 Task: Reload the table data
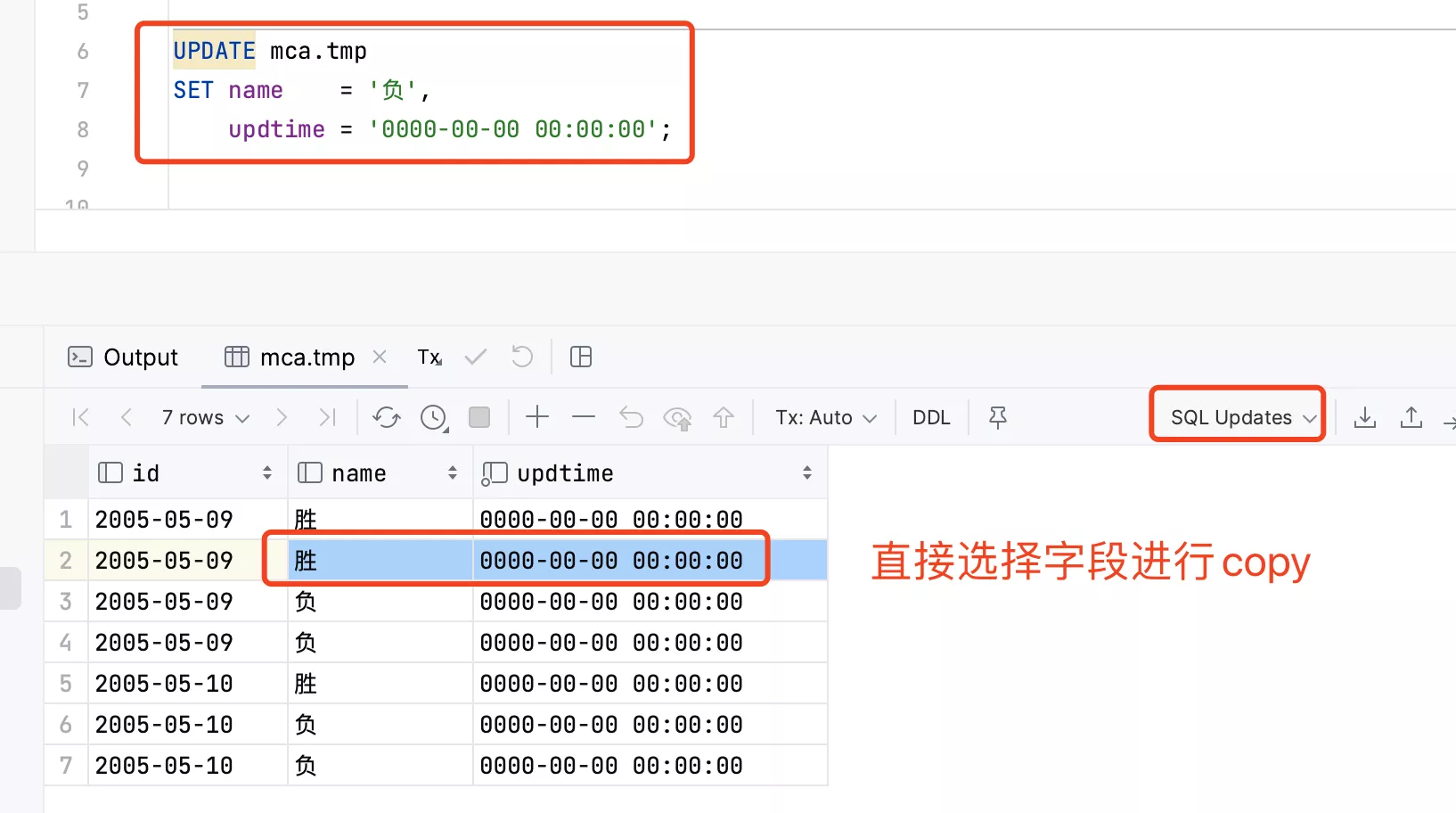pos(387,417)
